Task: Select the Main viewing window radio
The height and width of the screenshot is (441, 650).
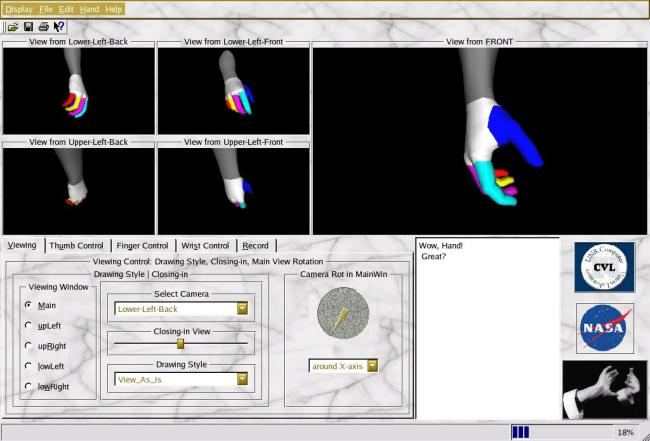Action: click(x=28, y=305)
